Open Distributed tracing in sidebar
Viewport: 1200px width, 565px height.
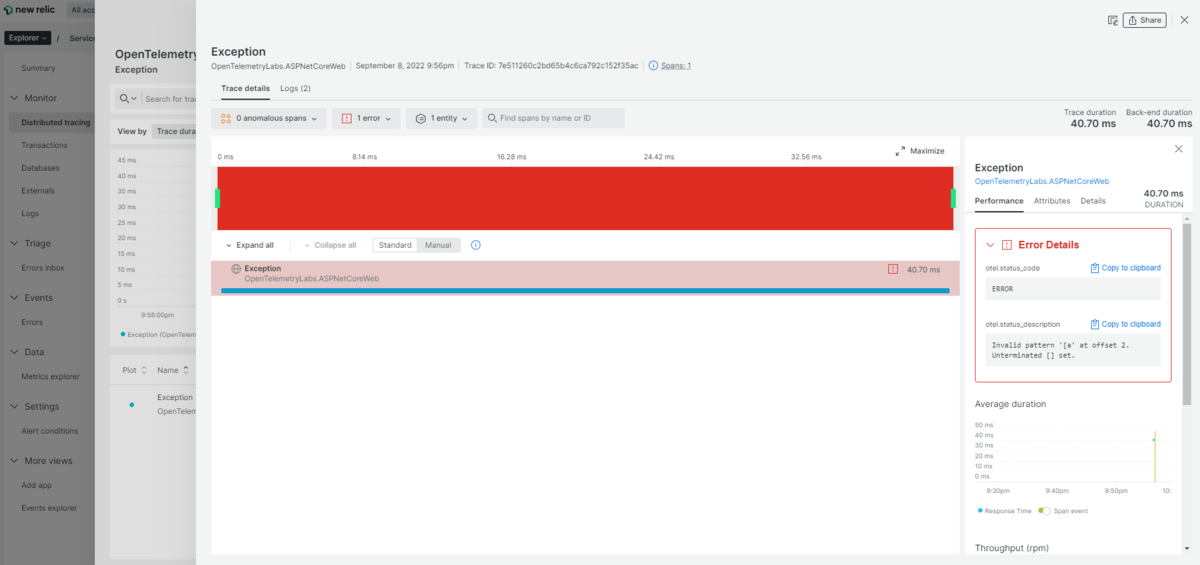55,123
